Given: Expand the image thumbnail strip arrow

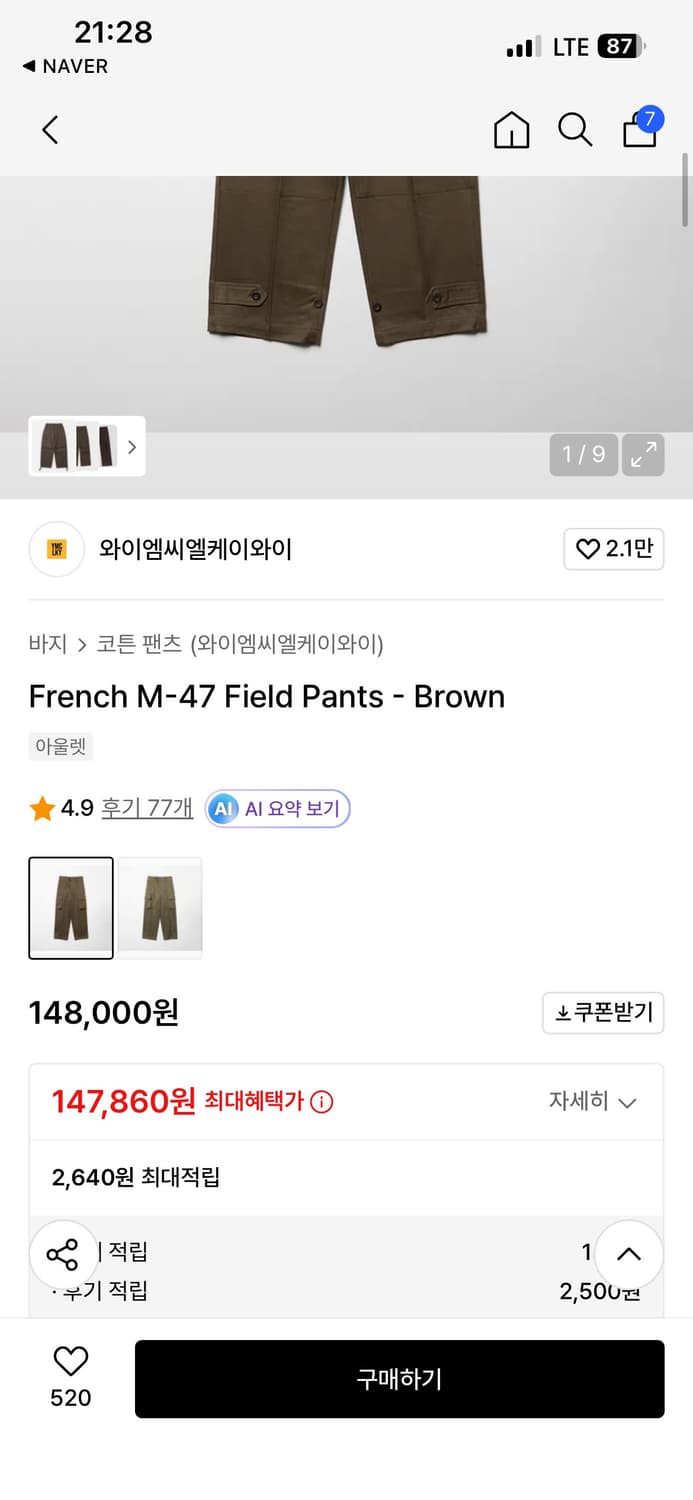Looking at the screenshot, I should [x=131, y=447].
